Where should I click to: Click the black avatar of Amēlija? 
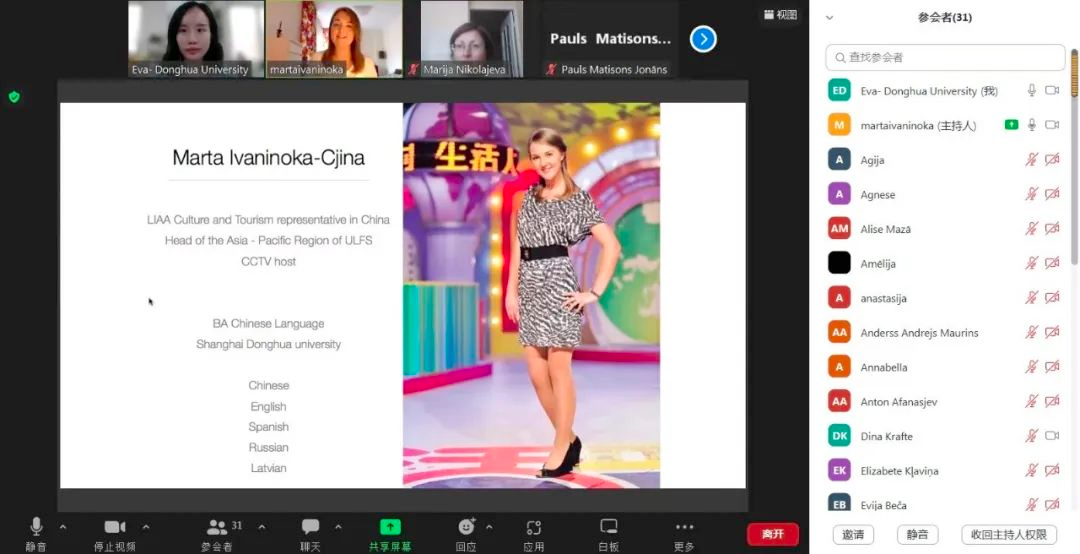839,263
